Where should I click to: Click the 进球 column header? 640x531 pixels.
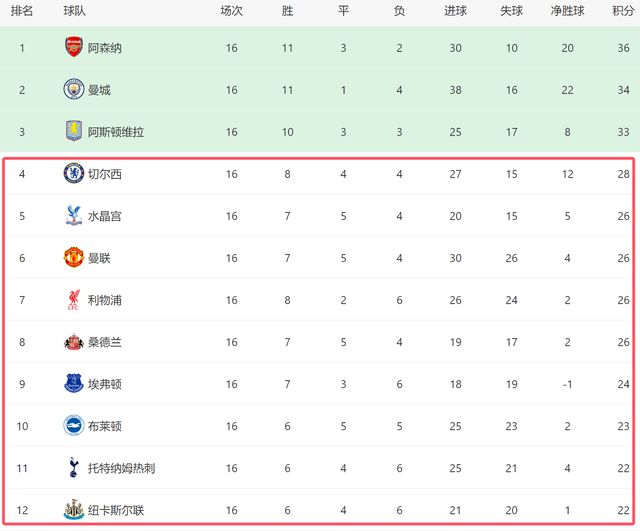pos(455,12)
